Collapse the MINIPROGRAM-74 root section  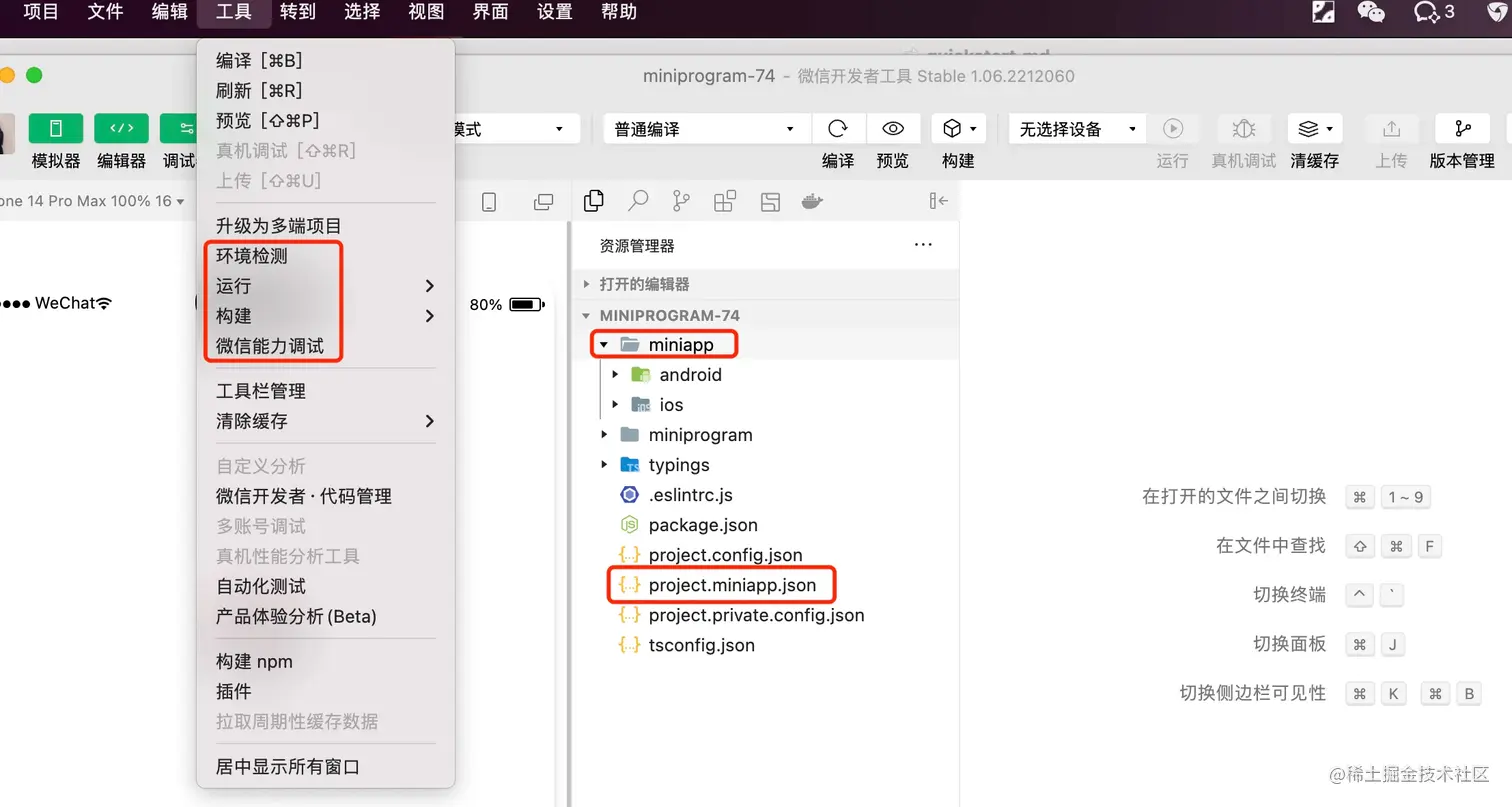coord(766,315)
